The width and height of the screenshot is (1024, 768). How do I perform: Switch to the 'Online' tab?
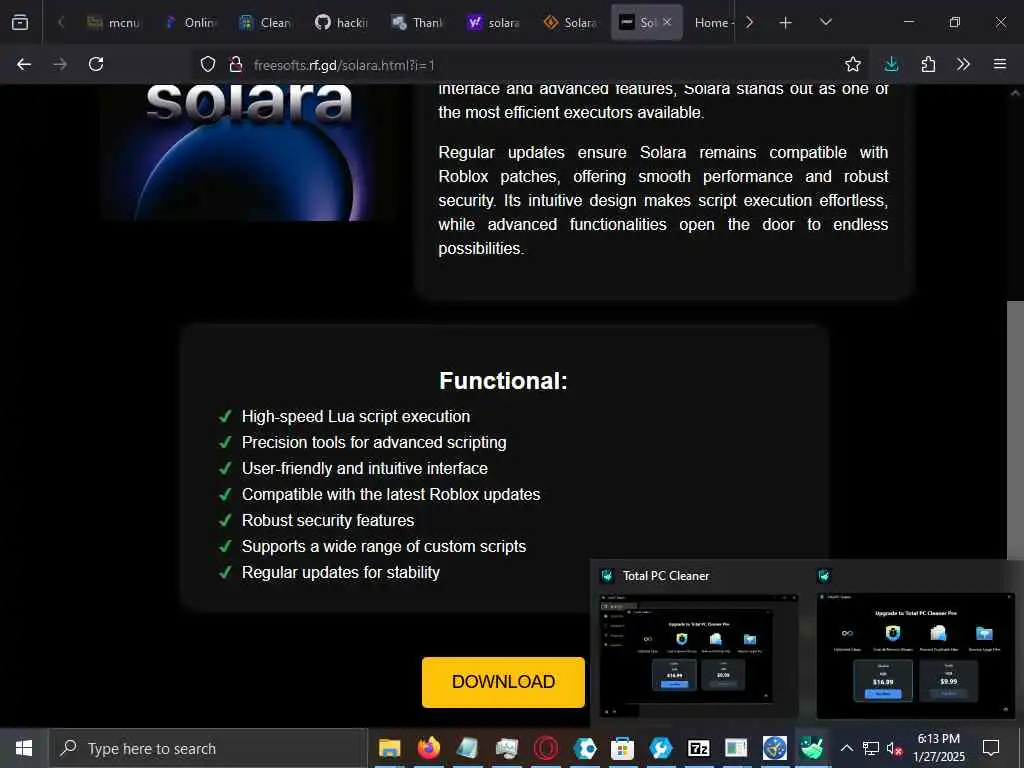click(x=190, y=23)
